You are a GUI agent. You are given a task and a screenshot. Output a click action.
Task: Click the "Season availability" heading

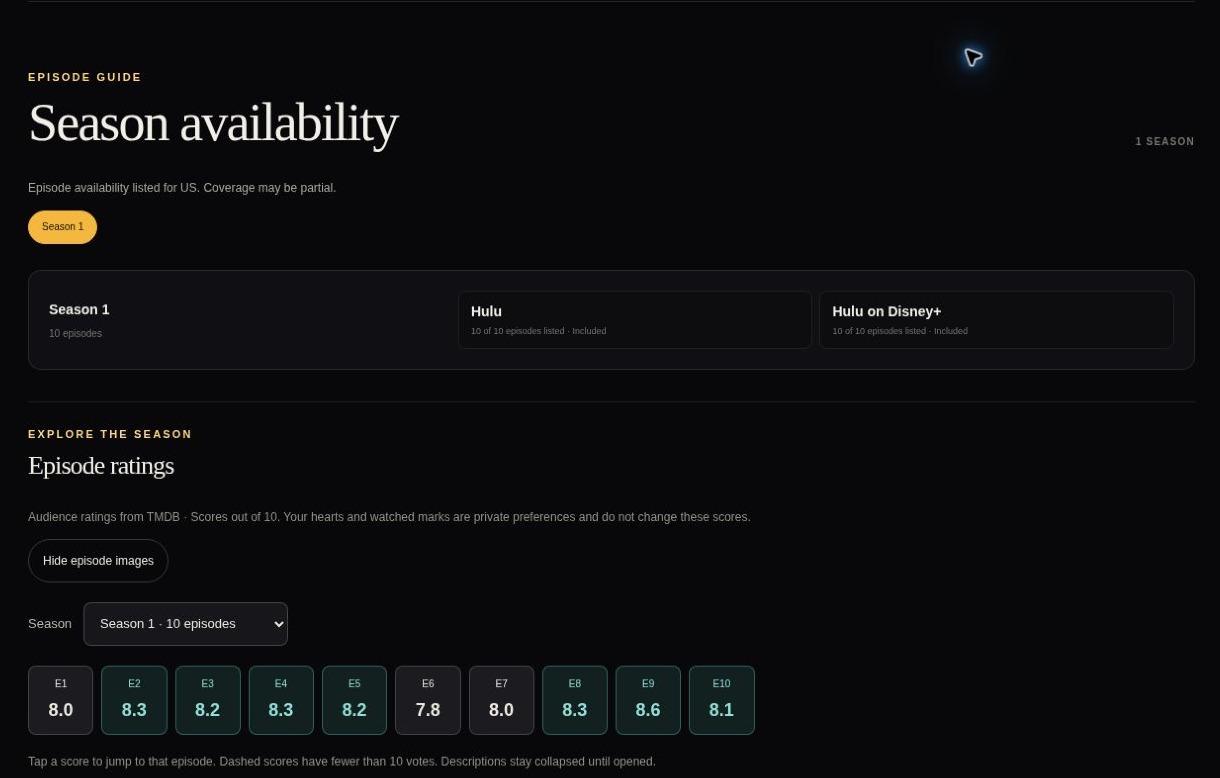(213, 123)
